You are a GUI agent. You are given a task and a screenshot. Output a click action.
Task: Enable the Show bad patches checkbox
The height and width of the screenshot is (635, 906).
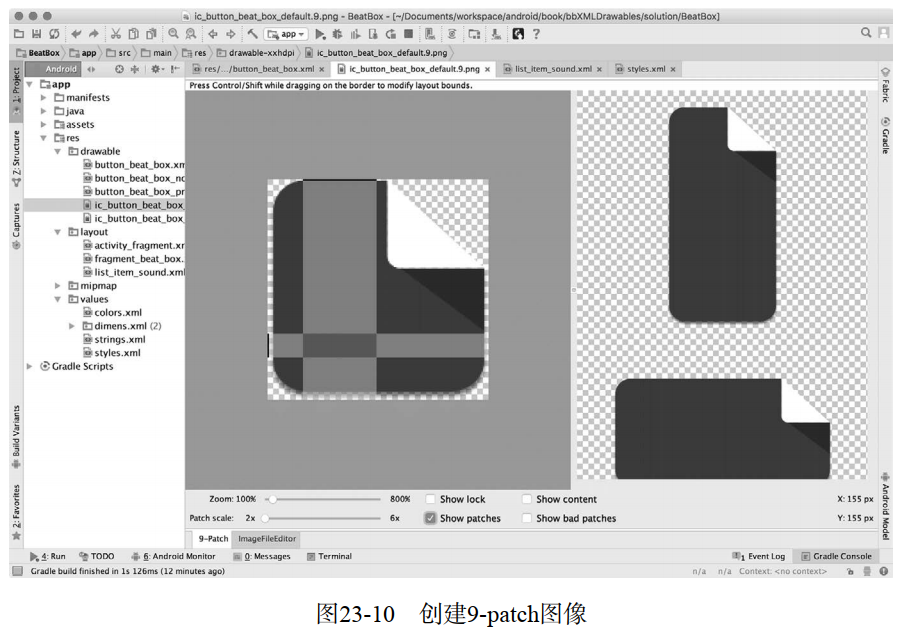coord(526,518)
